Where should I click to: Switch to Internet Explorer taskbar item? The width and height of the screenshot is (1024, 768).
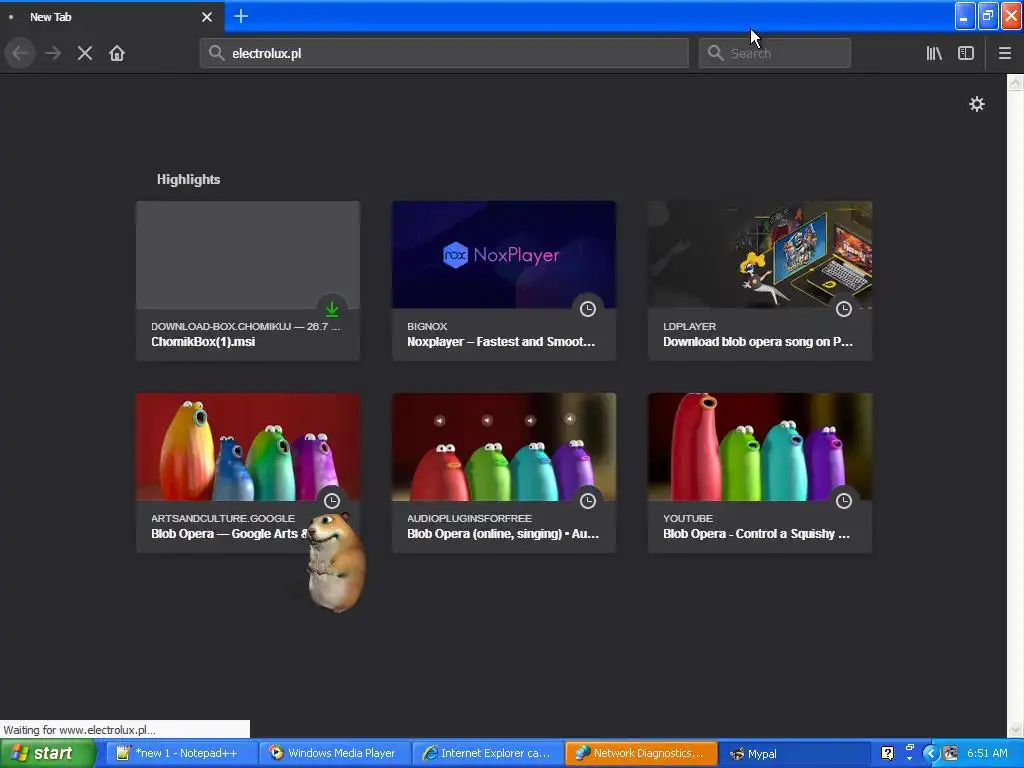(487, 753)
